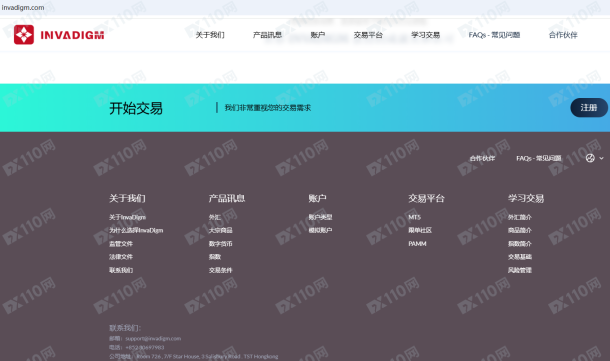
Task: Click the PAMM footer link
Action: coord(417,244)
